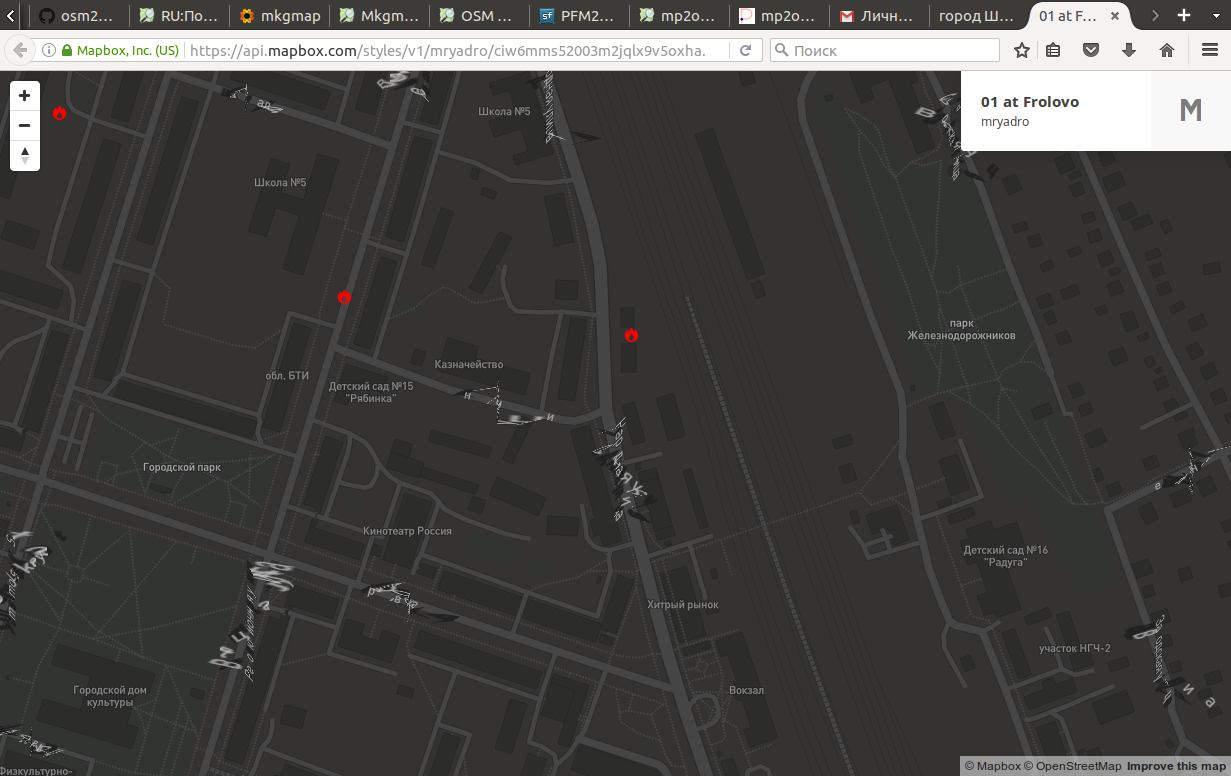1231x776 pixels.
Task: Click the Кинотеатр Россия label
Action: (407, 531)
